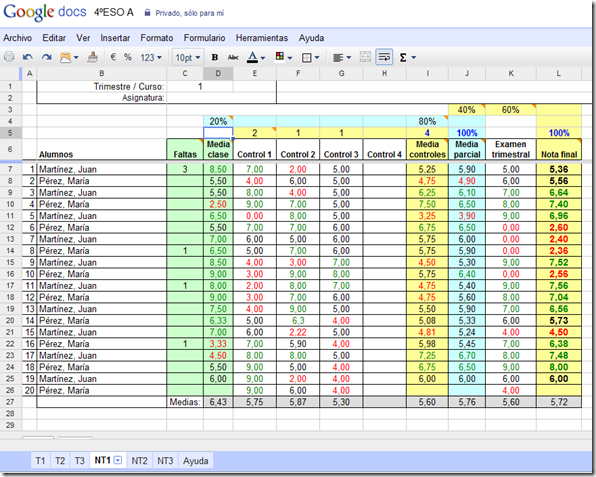The image size is (596, 477).
Task: Open the 10pt font size dropdown
Action: point(188,58)
